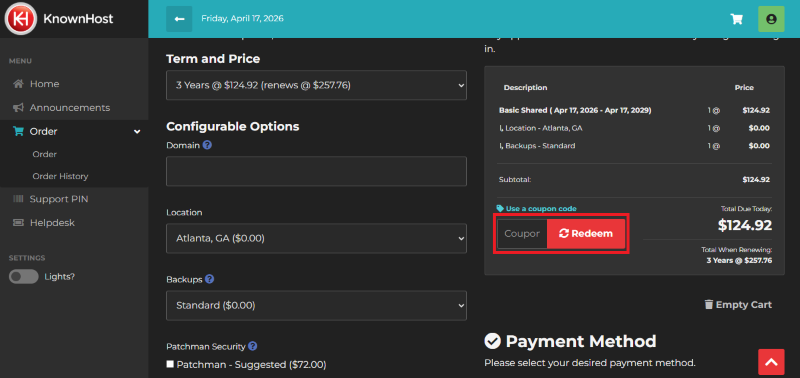Click the Helpdesk ticket icon
Viewport: 800px width, 378px height.
18,223
